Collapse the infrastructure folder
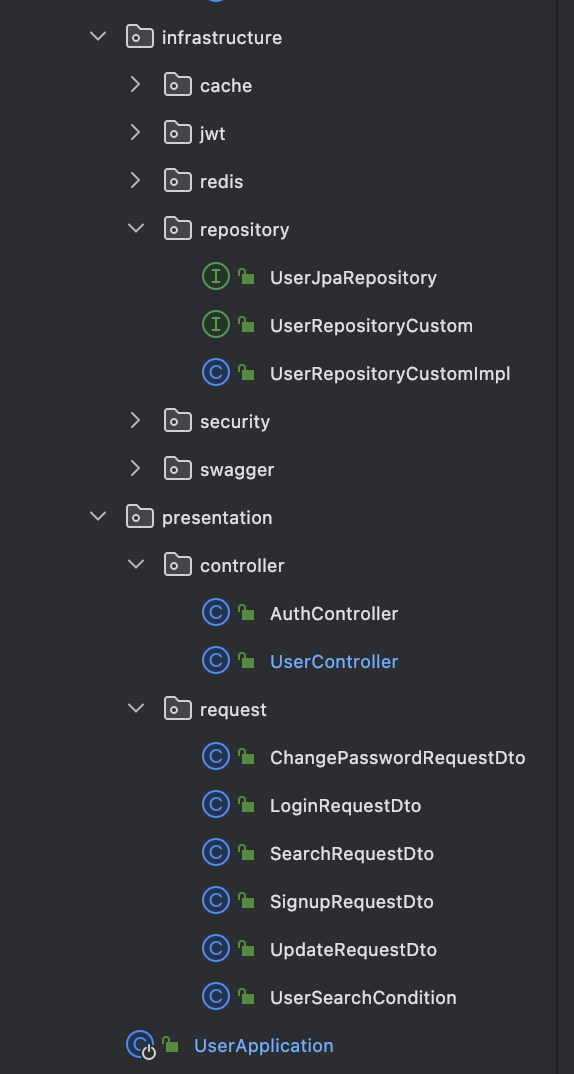Viewport: 574px width, 1074px height. 98,36
